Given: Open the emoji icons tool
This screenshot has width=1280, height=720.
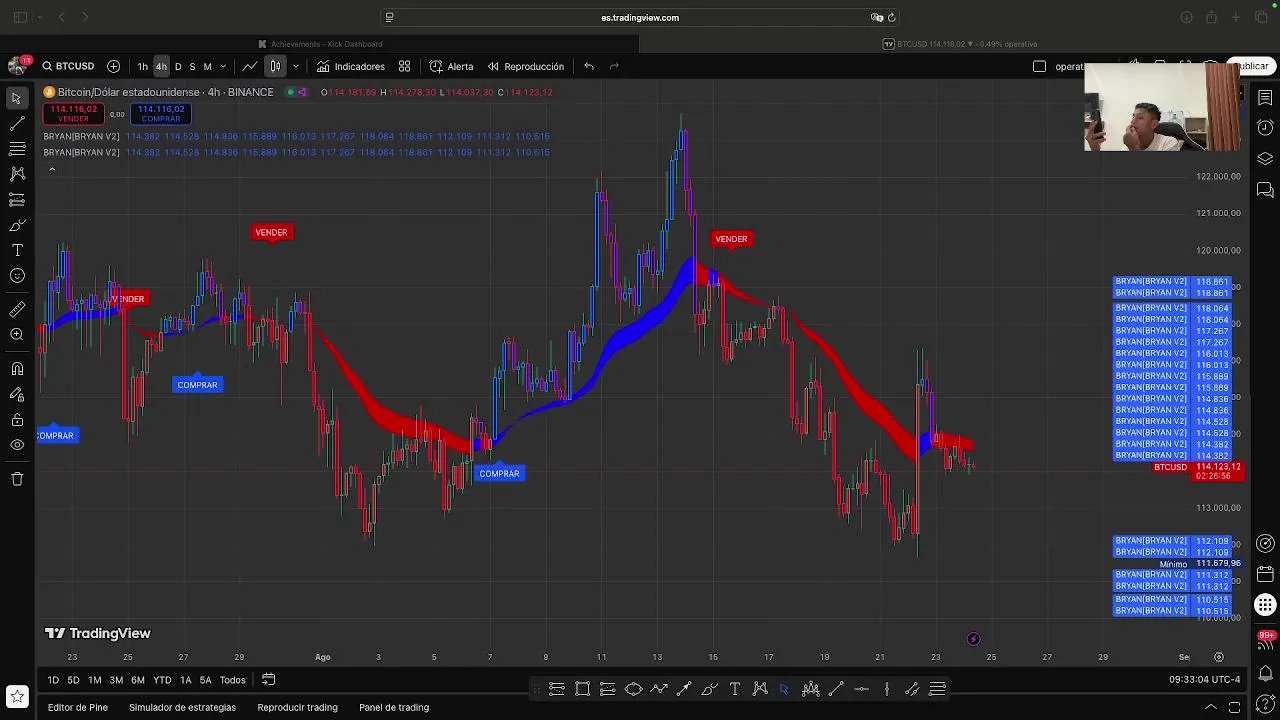Looking at the screenshot, I should [x=17, y=276].
